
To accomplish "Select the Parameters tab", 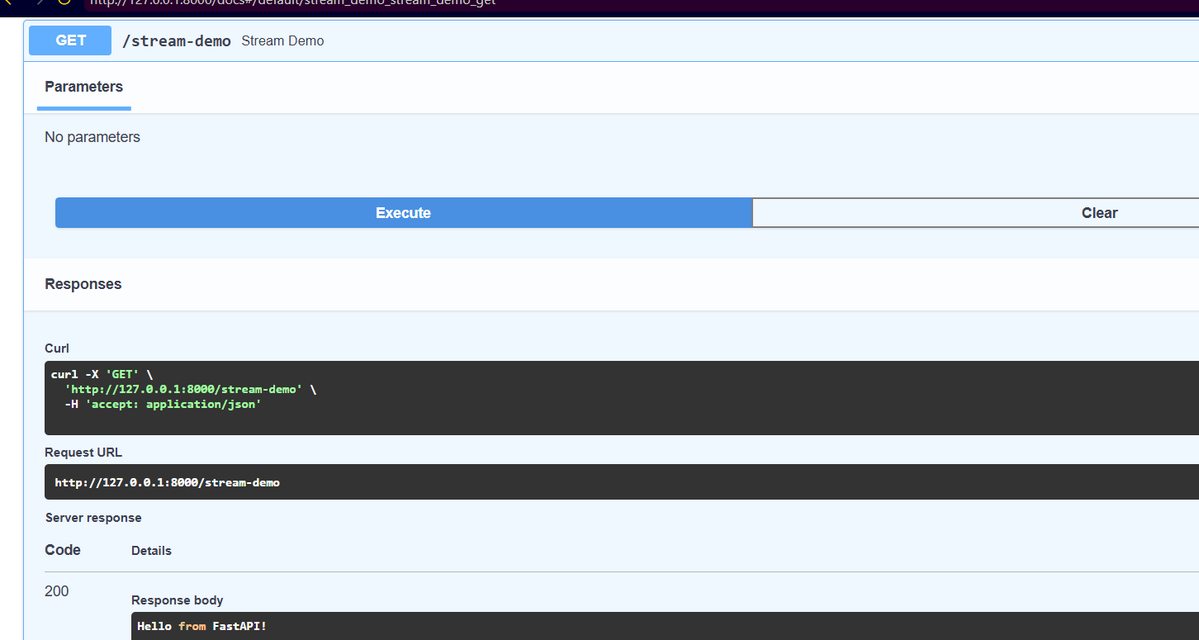I will click(84, 87).
